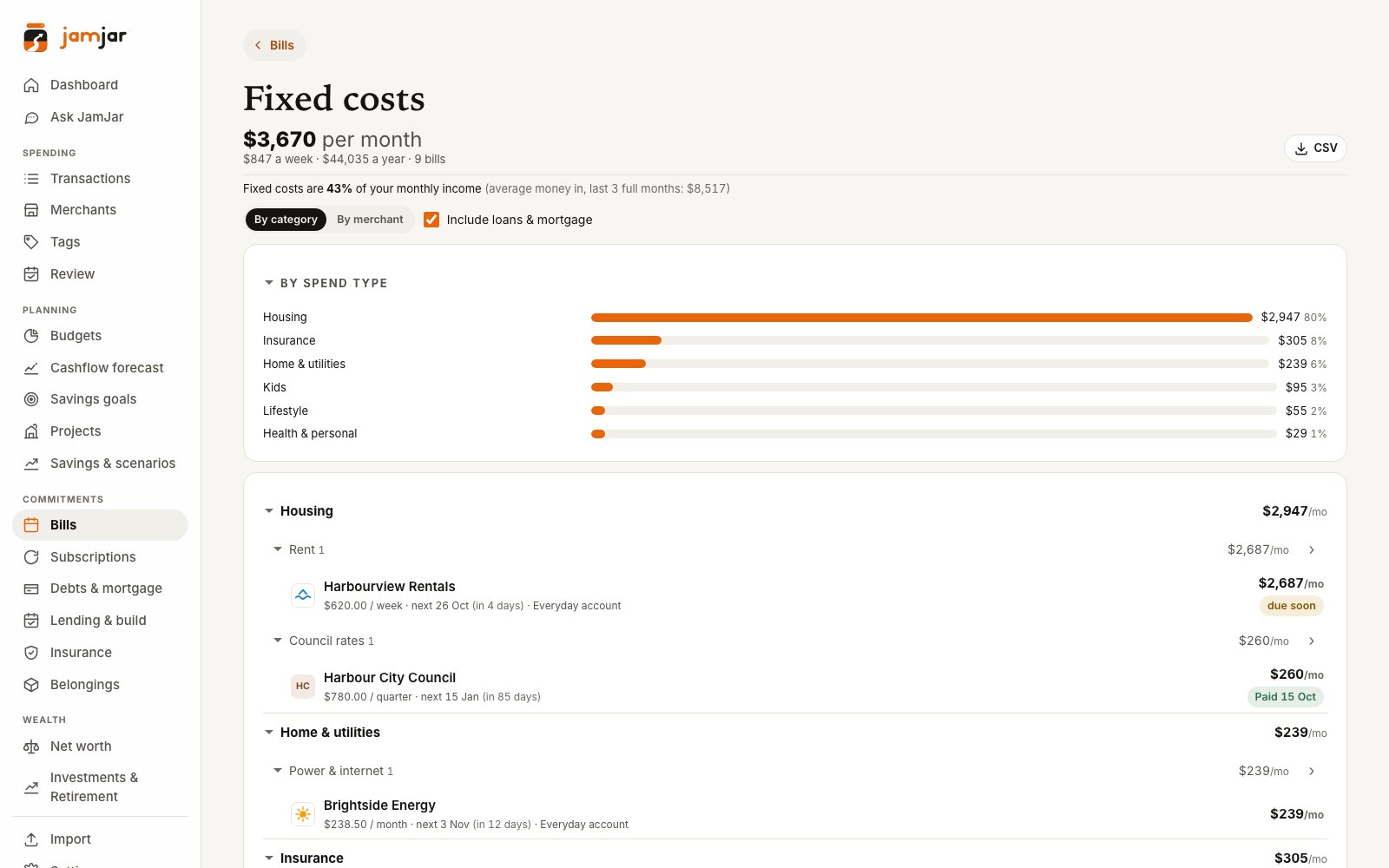Open Lending & build menu item
Image resolution: width=1389 pixels, height=868 pixels.
100,621
